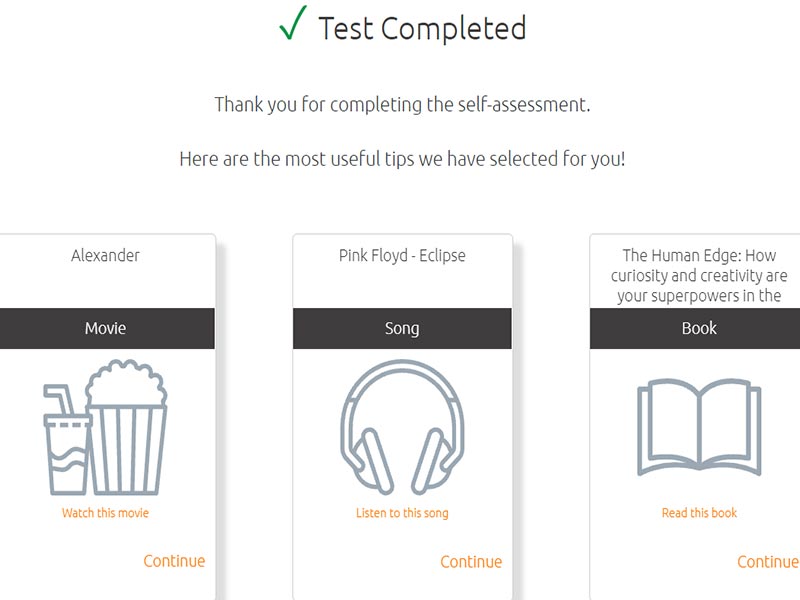This screenshot has height=600, width=800.
Task: Select the Book category banner
Action: pos(699,328)
